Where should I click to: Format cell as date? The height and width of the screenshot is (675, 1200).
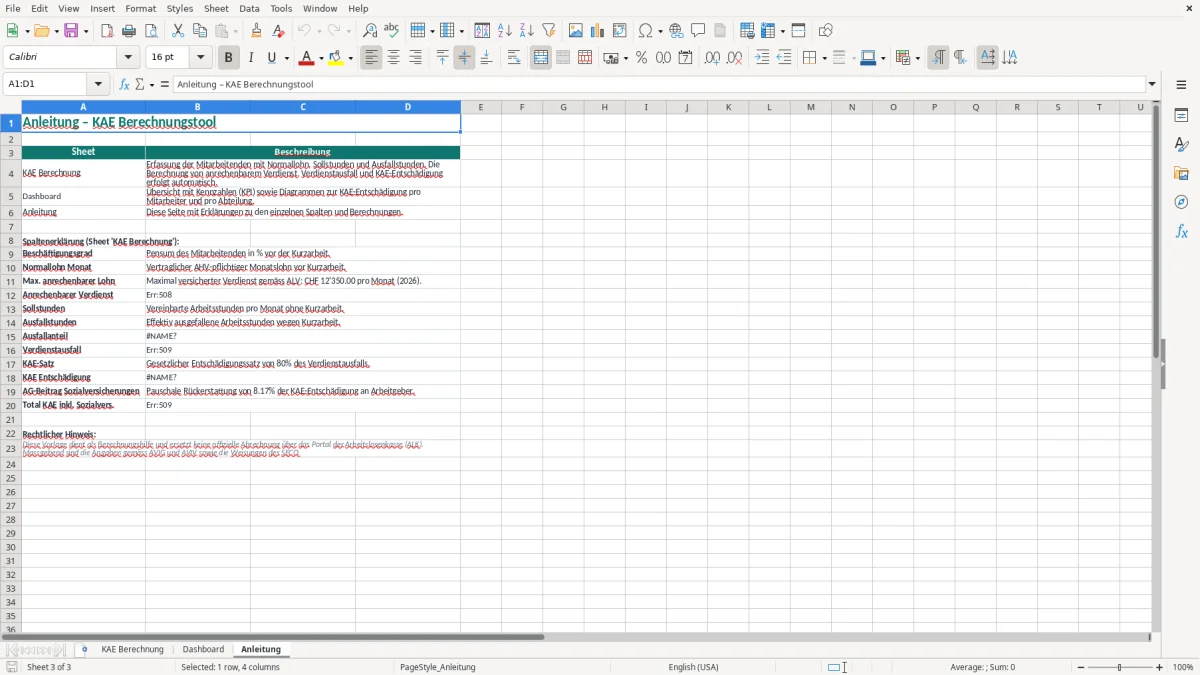pyautogui.click(x=685, y=58)
